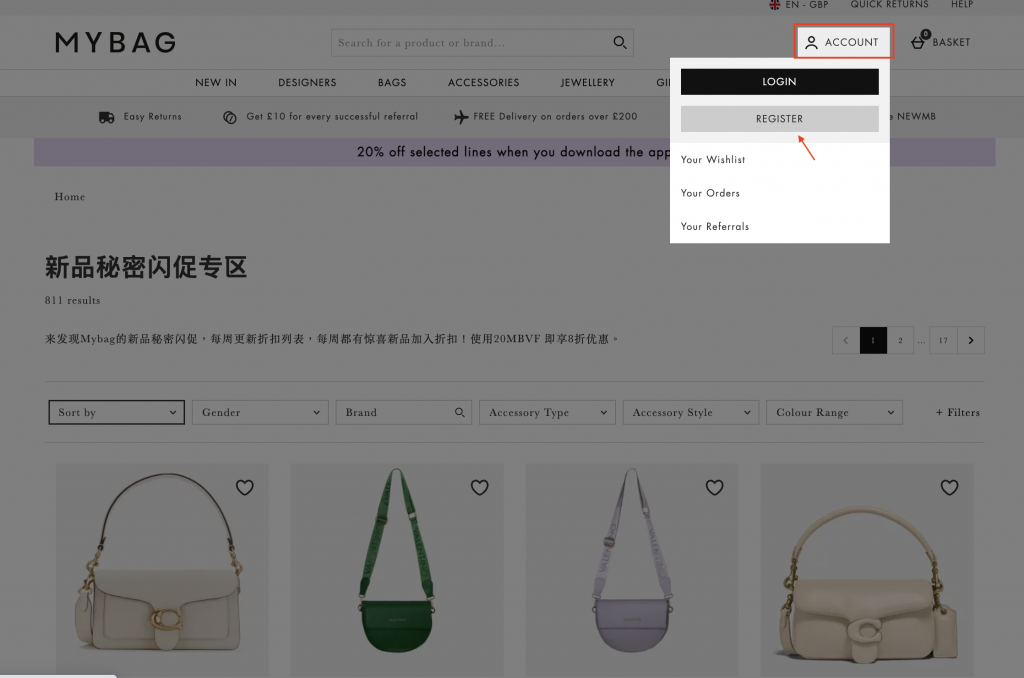Open the basket icon
The height and width of the screenshot is (678, 1024).
coord(918,42)
